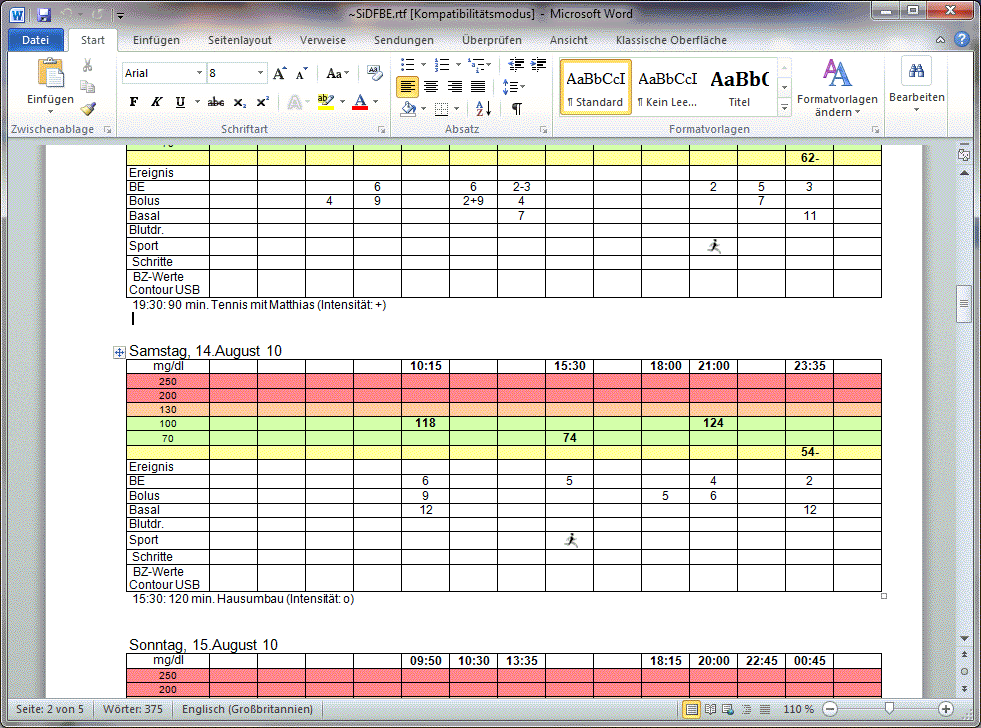Toggle italic formatting (K button)
Image resolution: width=981 pixels, height=728 pixels.
coord(157,102)
